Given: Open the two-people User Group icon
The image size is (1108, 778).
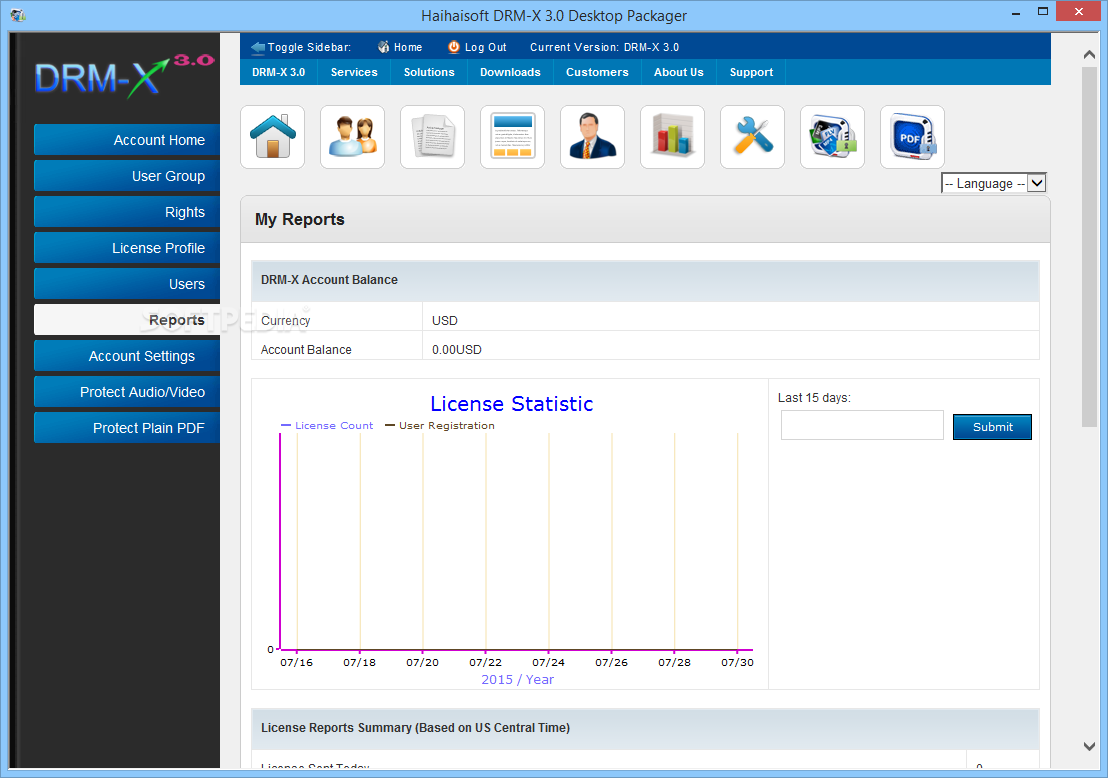Looking at the screenshot, I should [x=353, y=137].
